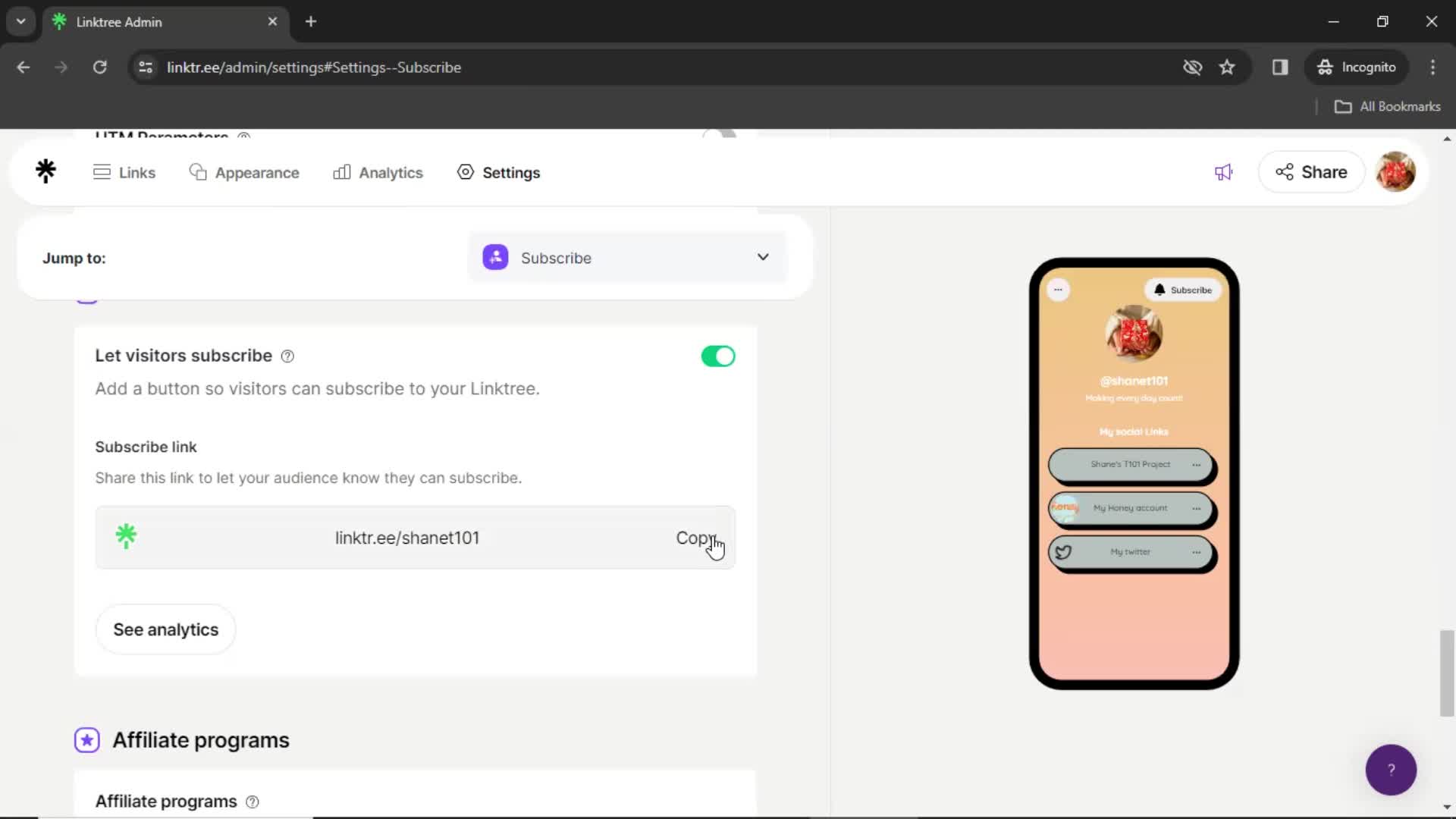Click the Linktree snowflake logo icon
Image resolution: width=1456 pixels, height=819 pixels.
[46, 172]
